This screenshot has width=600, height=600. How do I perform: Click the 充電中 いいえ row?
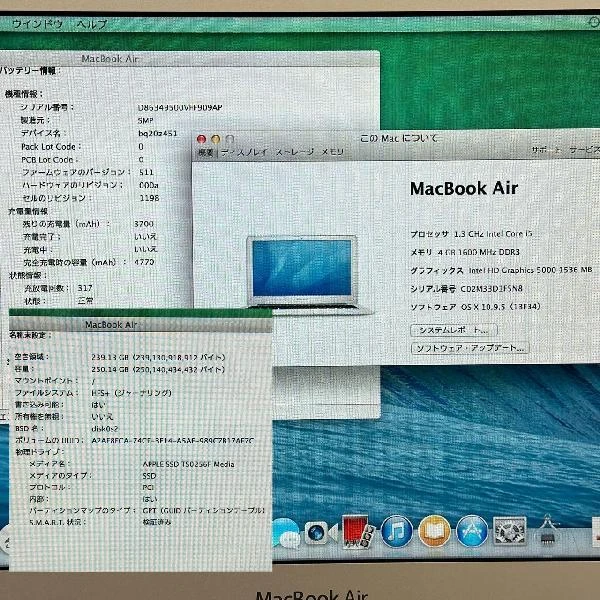pyautogui.click(x=90, y=249)
